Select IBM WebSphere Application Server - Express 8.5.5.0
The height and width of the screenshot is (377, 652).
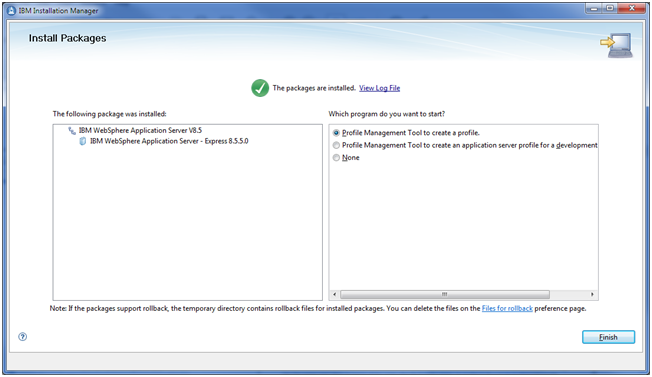click(x=169, y=141)
